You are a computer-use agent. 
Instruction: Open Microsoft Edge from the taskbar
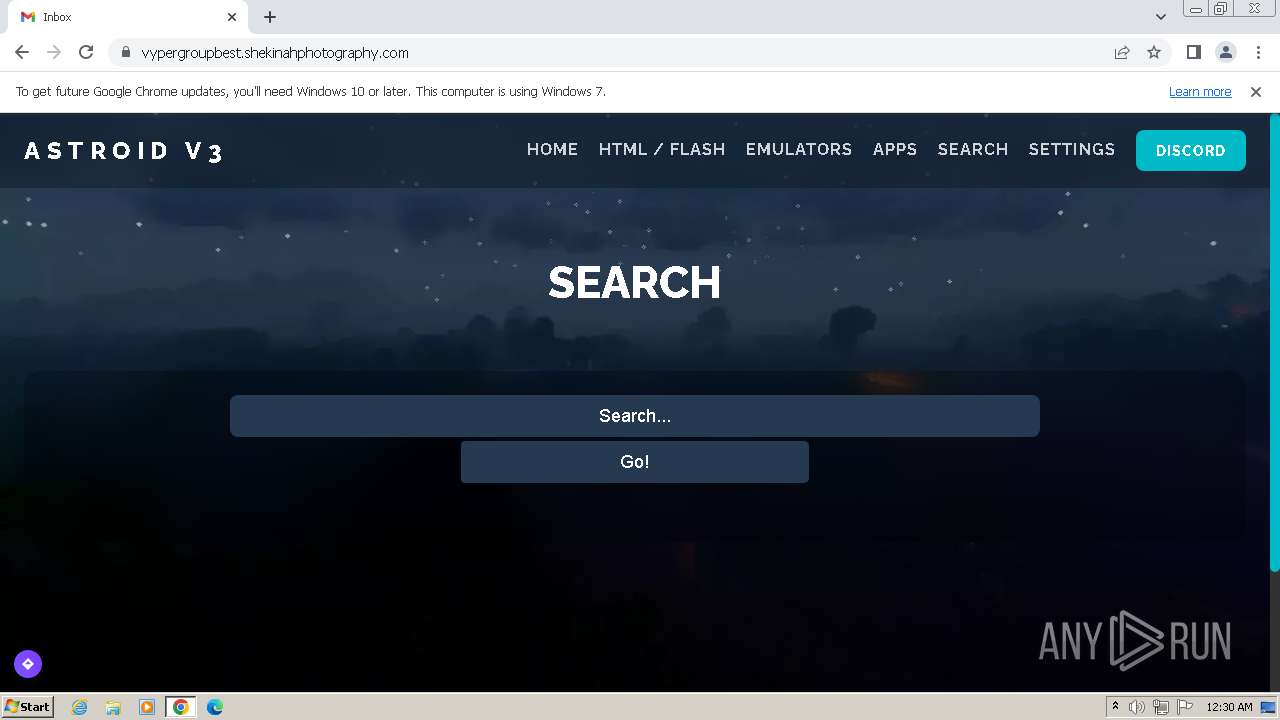pos(215,707)
